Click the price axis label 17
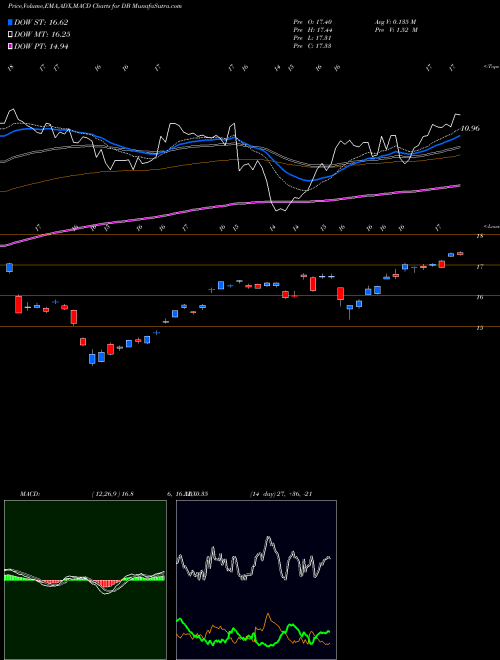This screenshot has width=500, height=660. [x=479, y=267]
